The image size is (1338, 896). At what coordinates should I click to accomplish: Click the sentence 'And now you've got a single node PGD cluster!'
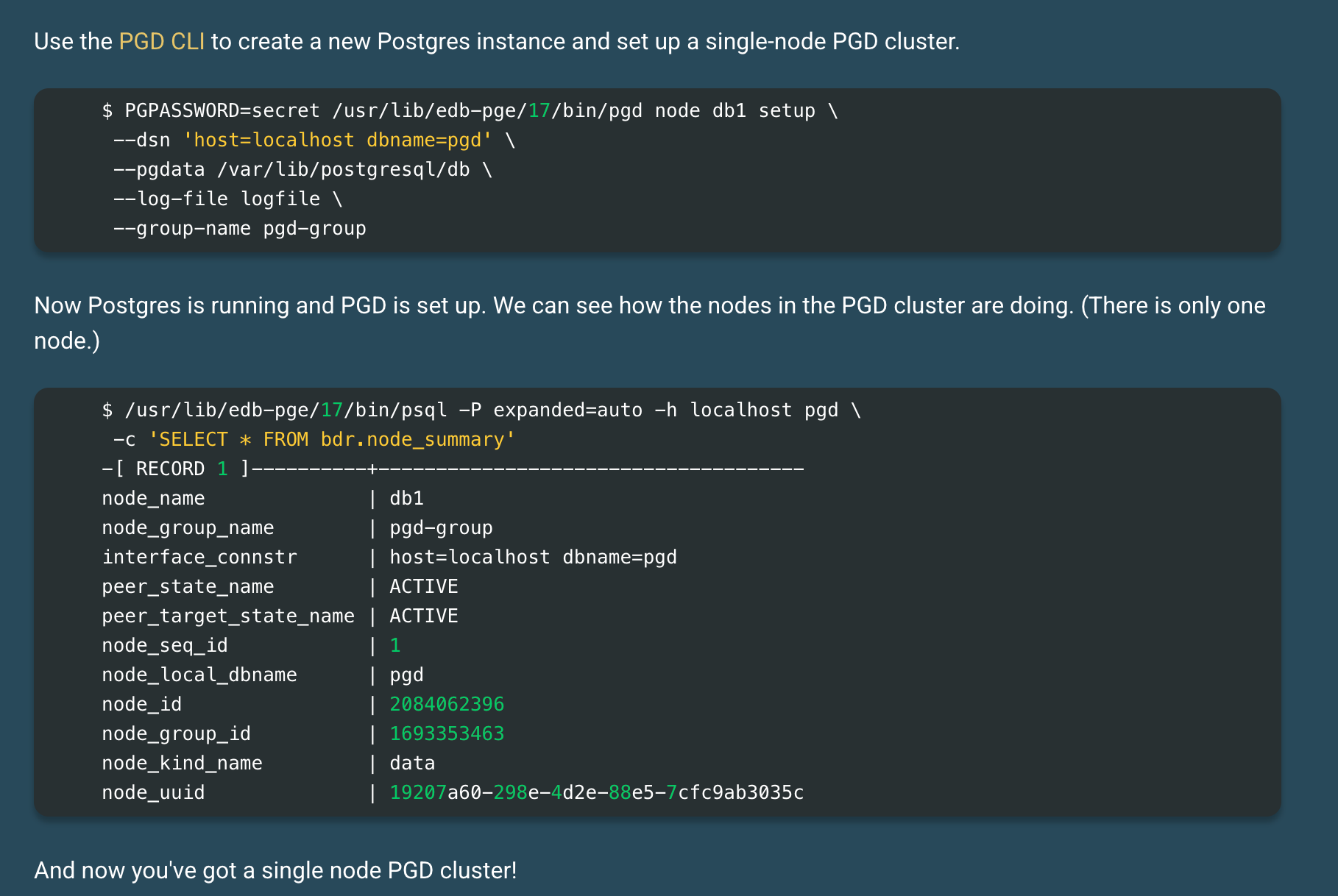275,870
